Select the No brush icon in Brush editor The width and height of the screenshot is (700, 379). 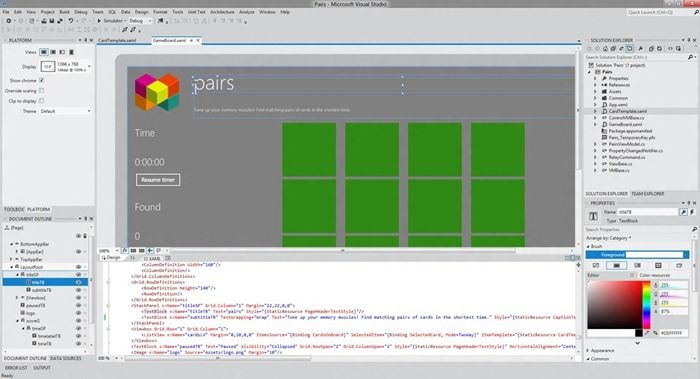(x=596, y=266)
